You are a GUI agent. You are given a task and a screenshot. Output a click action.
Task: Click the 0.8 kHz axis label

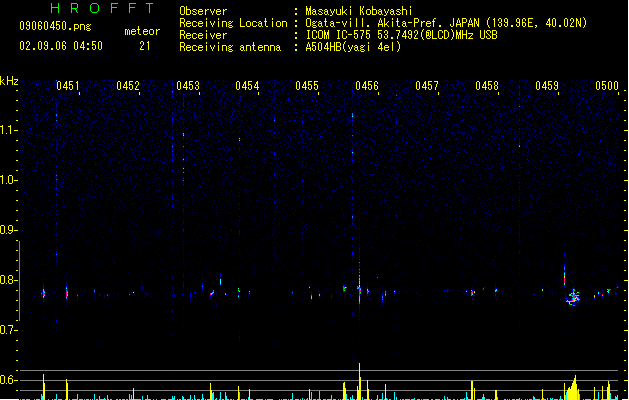tap(8, 280)
